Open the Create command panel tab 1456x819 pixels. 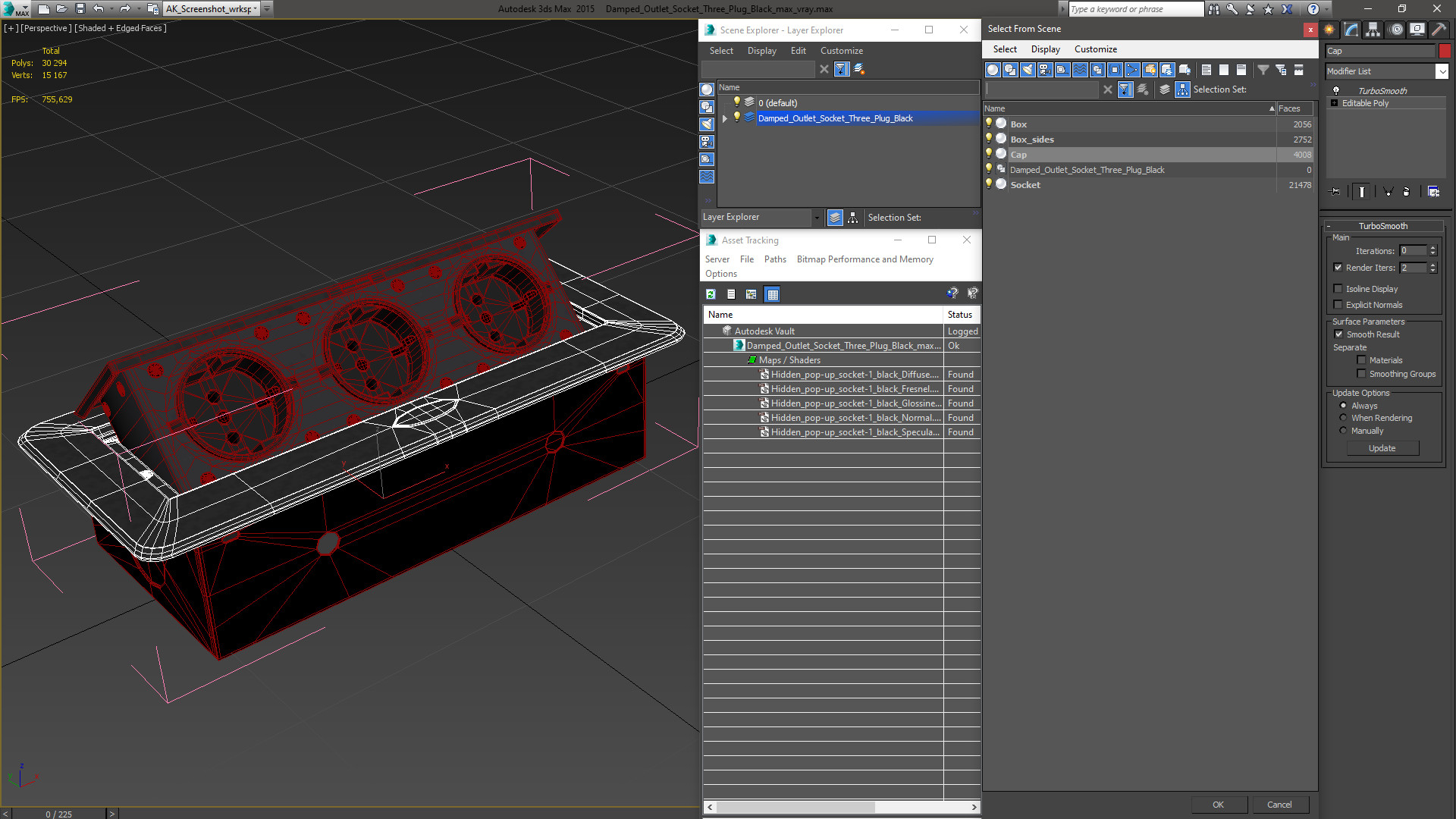point(1329,30)
